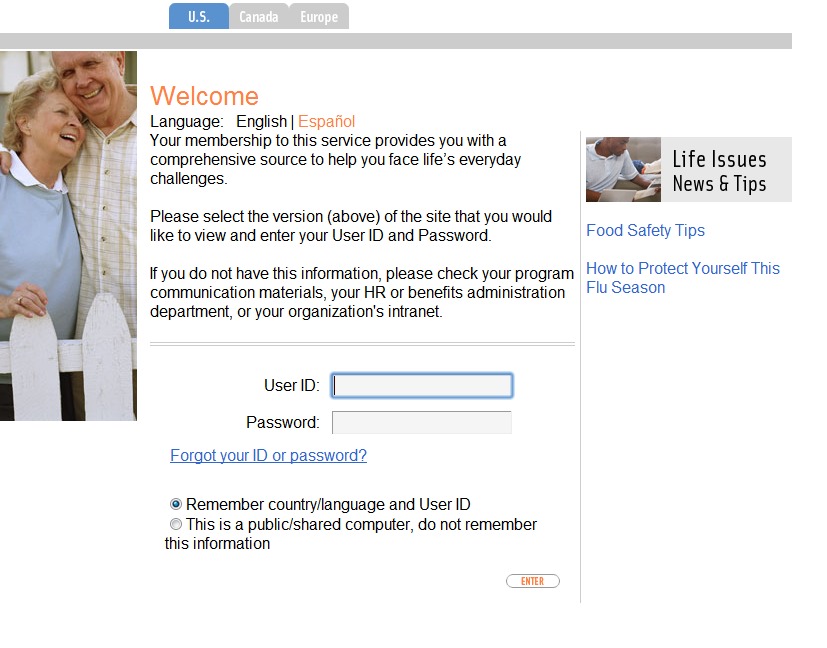
Task: Click into the Password field
Action: 422,422
